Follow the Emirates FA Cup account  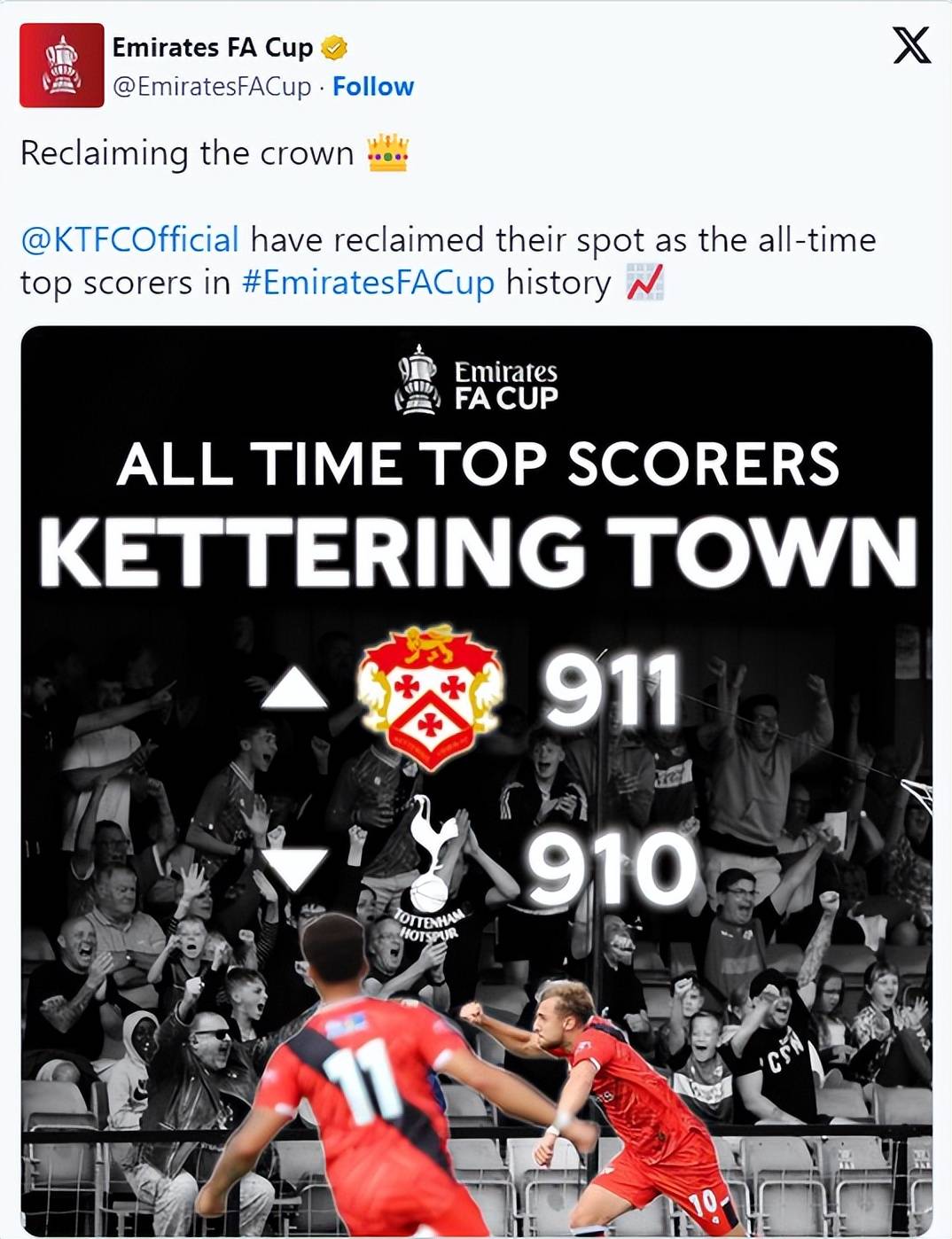click(x=373, y=87)
